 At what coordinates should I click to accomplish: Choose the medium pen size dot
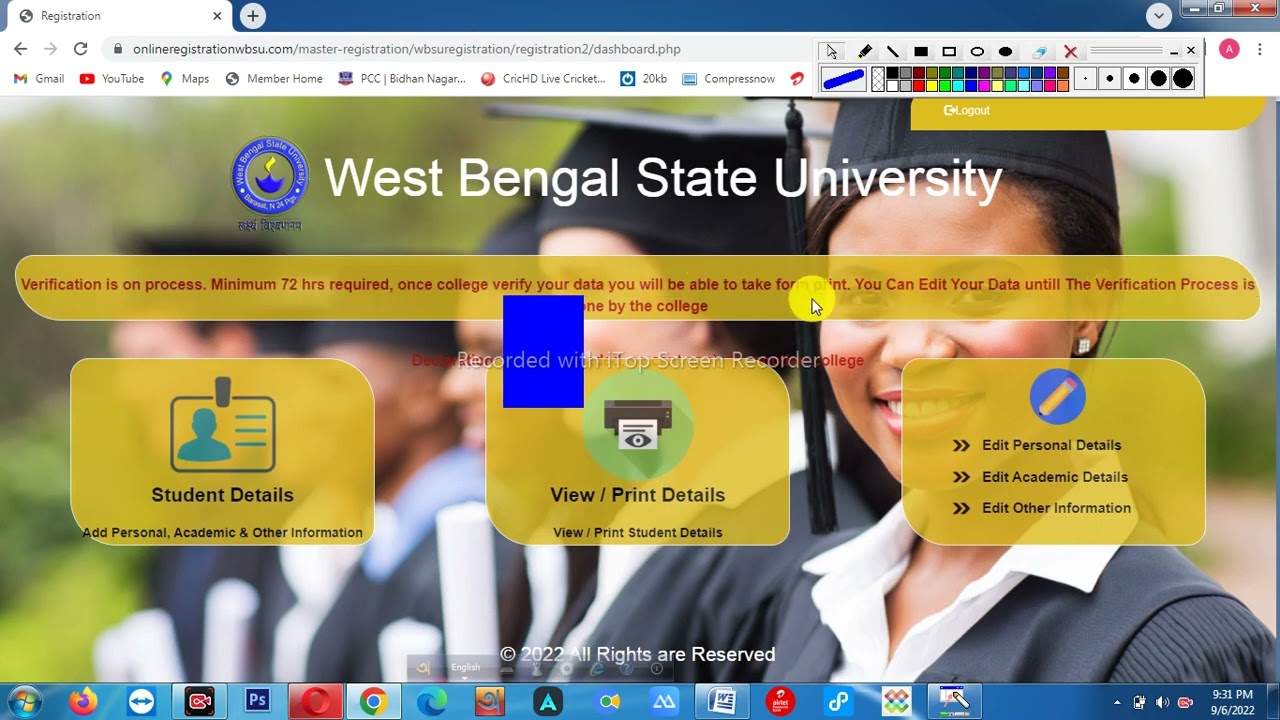1134,79
